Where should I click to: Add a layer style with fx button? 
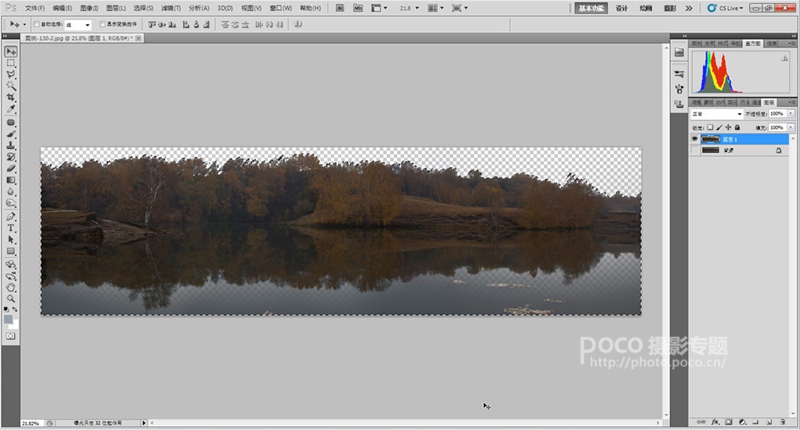[715, 422]
